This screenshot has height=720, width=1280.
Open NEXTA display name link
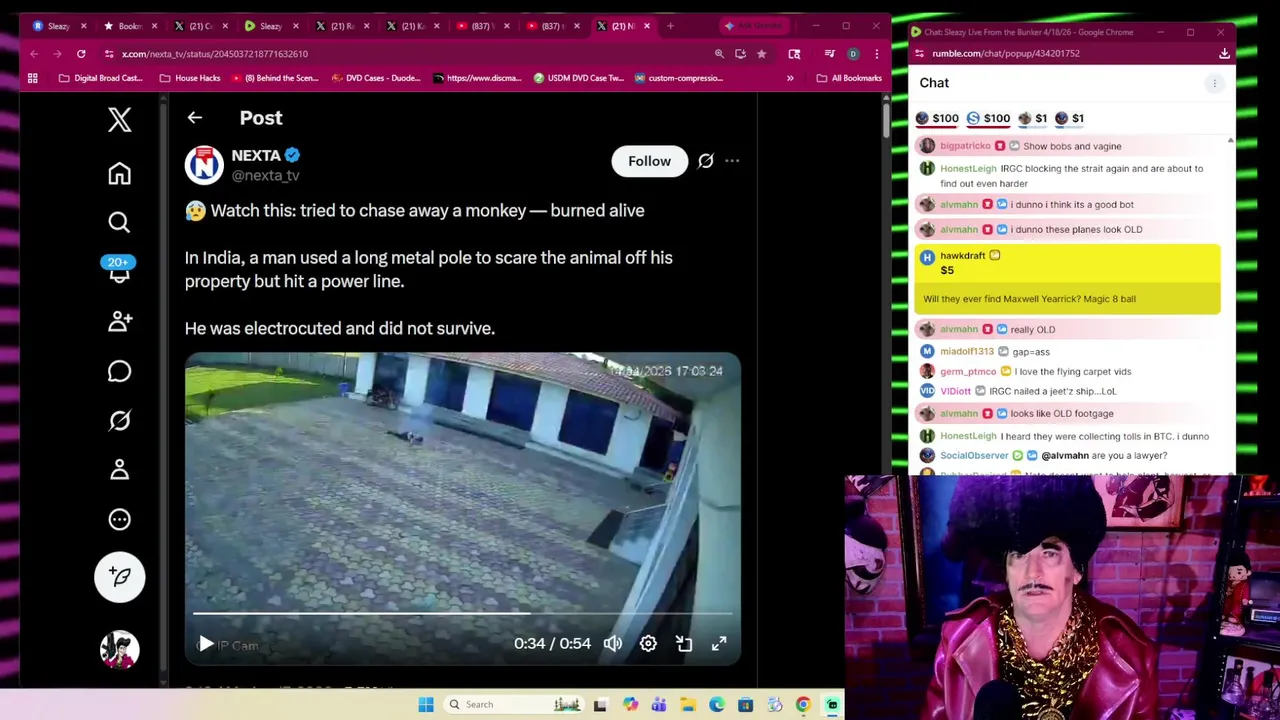tap(256, 155)
